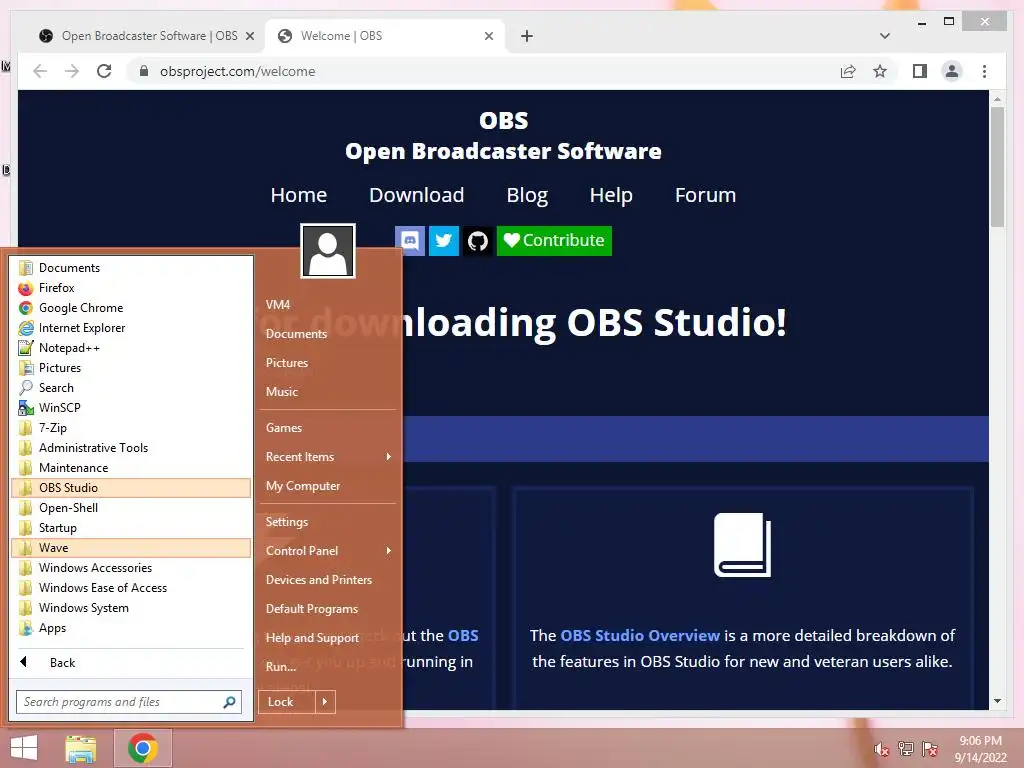This screenshot has width=1024, height=768.
Task: Close the Welcome | OBS tab
Action: [489, 36]
